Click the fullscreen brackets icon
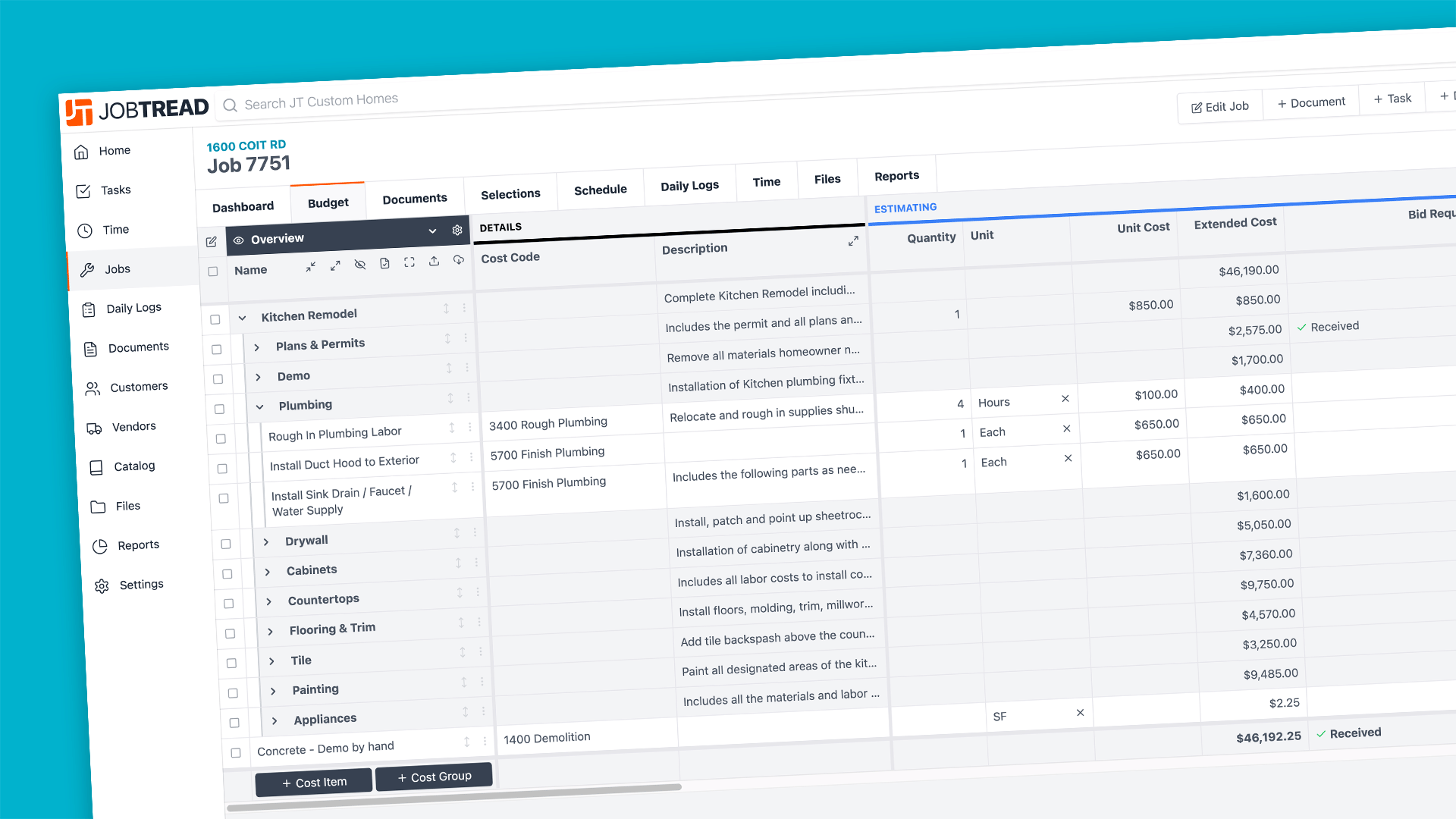 (x=409, y=262)
